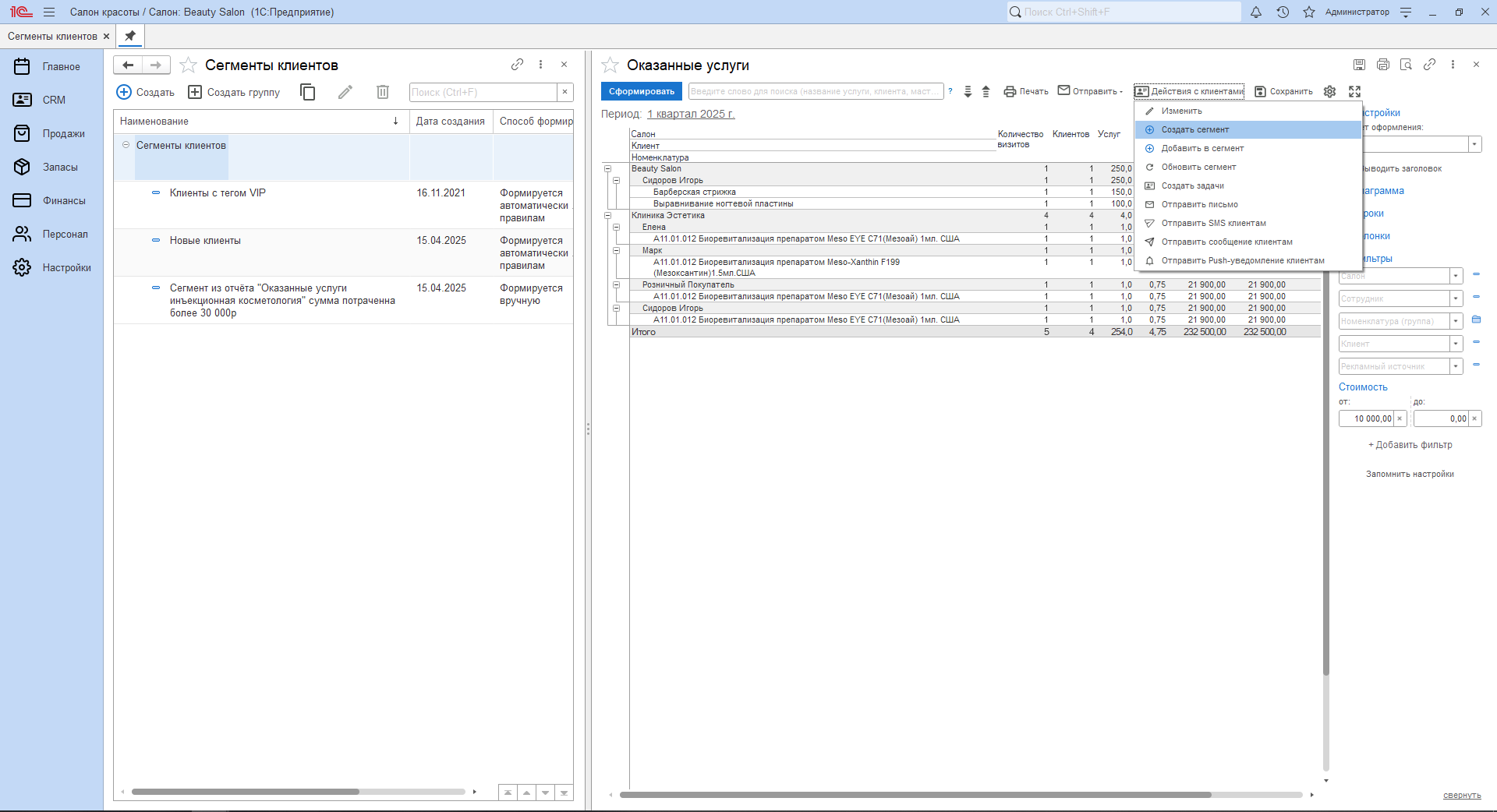Screen dimensions: 1497x812
Task: Open the Отправить dropdown in report toolbar
Action: 1090,91
